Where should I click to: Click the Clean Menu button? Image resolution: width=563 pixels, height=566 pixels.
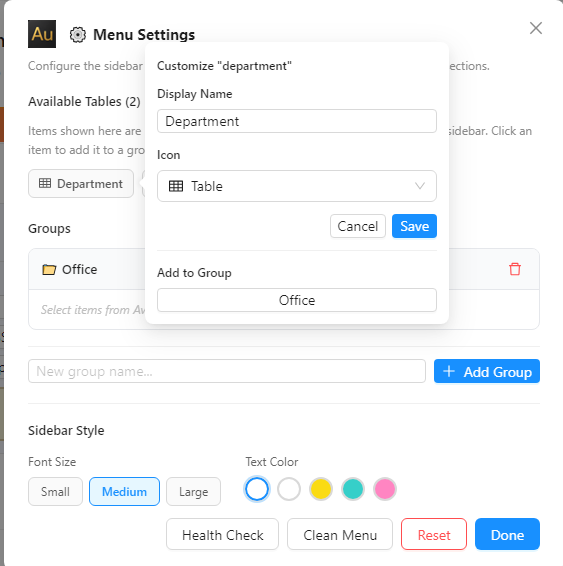pos(340,534)
